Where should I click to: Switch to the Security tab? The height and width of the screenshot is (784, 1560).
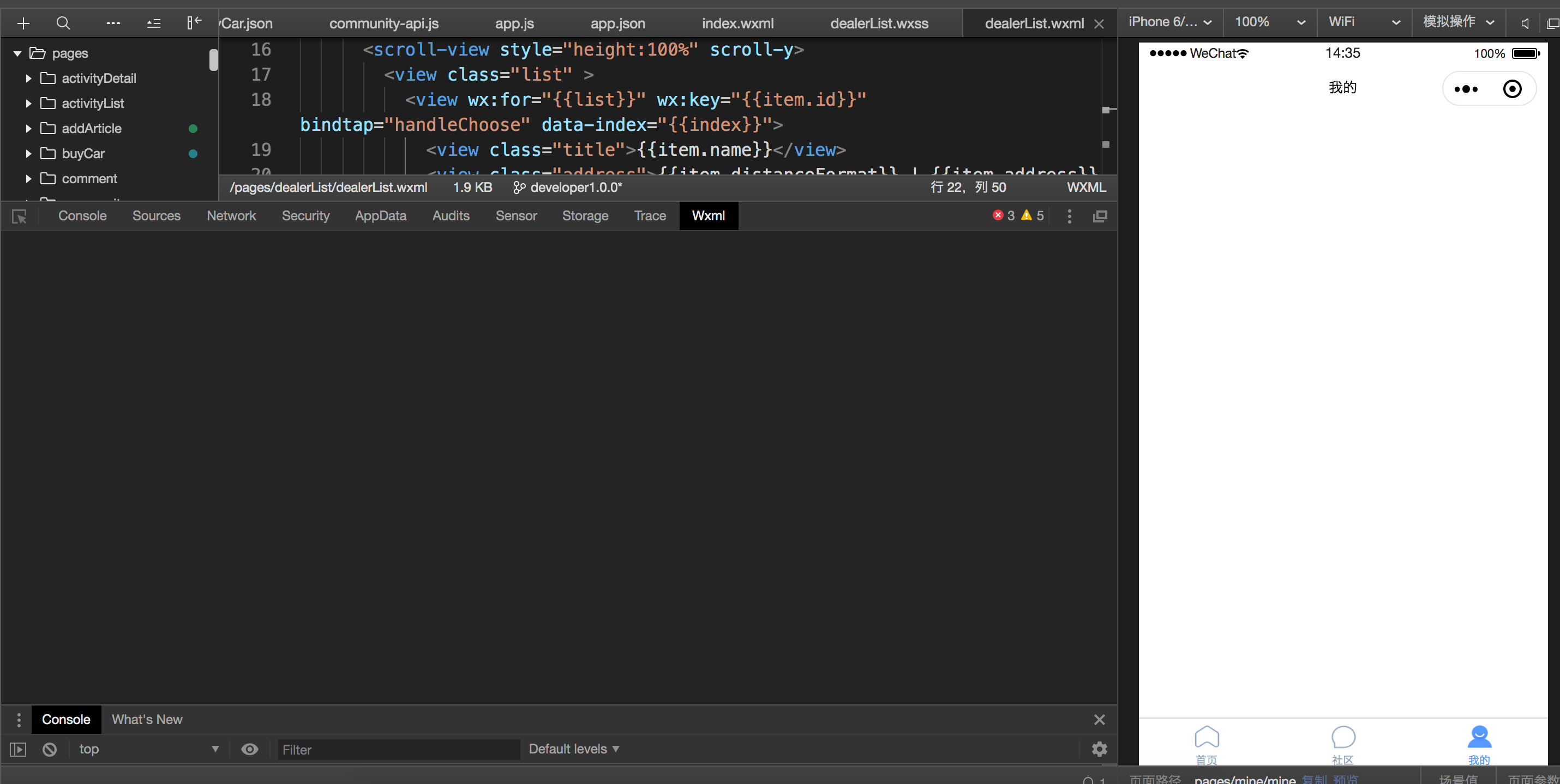click(x=306, y=215)
